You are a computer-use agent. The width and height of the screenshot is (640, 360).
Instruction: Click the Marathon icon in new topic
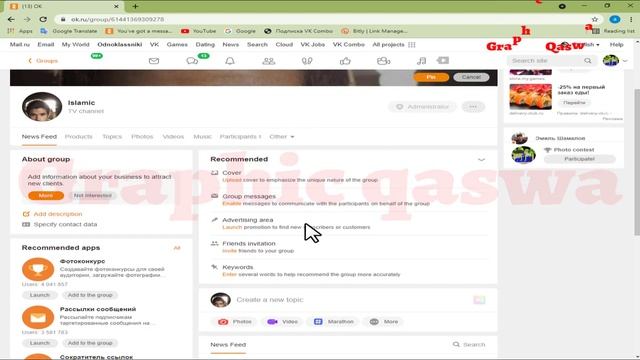tap(318, 322)
